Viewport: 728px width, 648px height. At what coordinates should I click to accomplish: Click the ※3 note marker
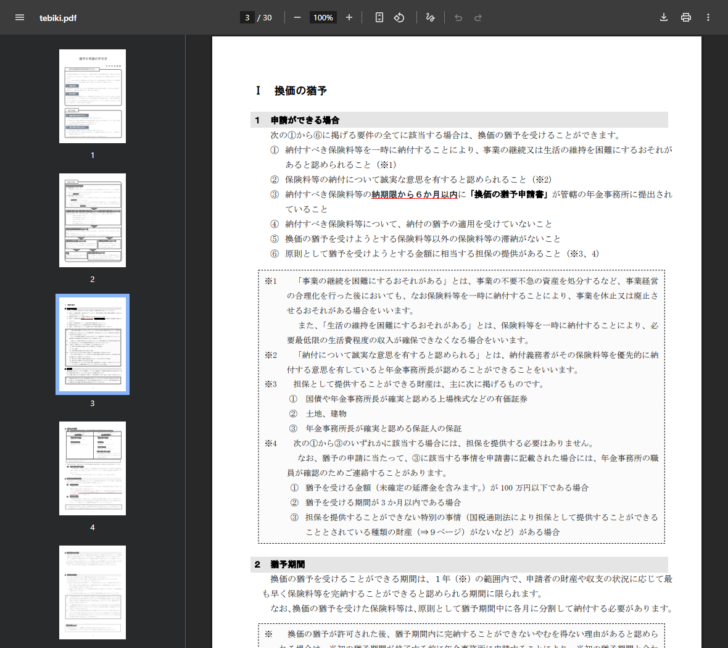tap(271, 384)
